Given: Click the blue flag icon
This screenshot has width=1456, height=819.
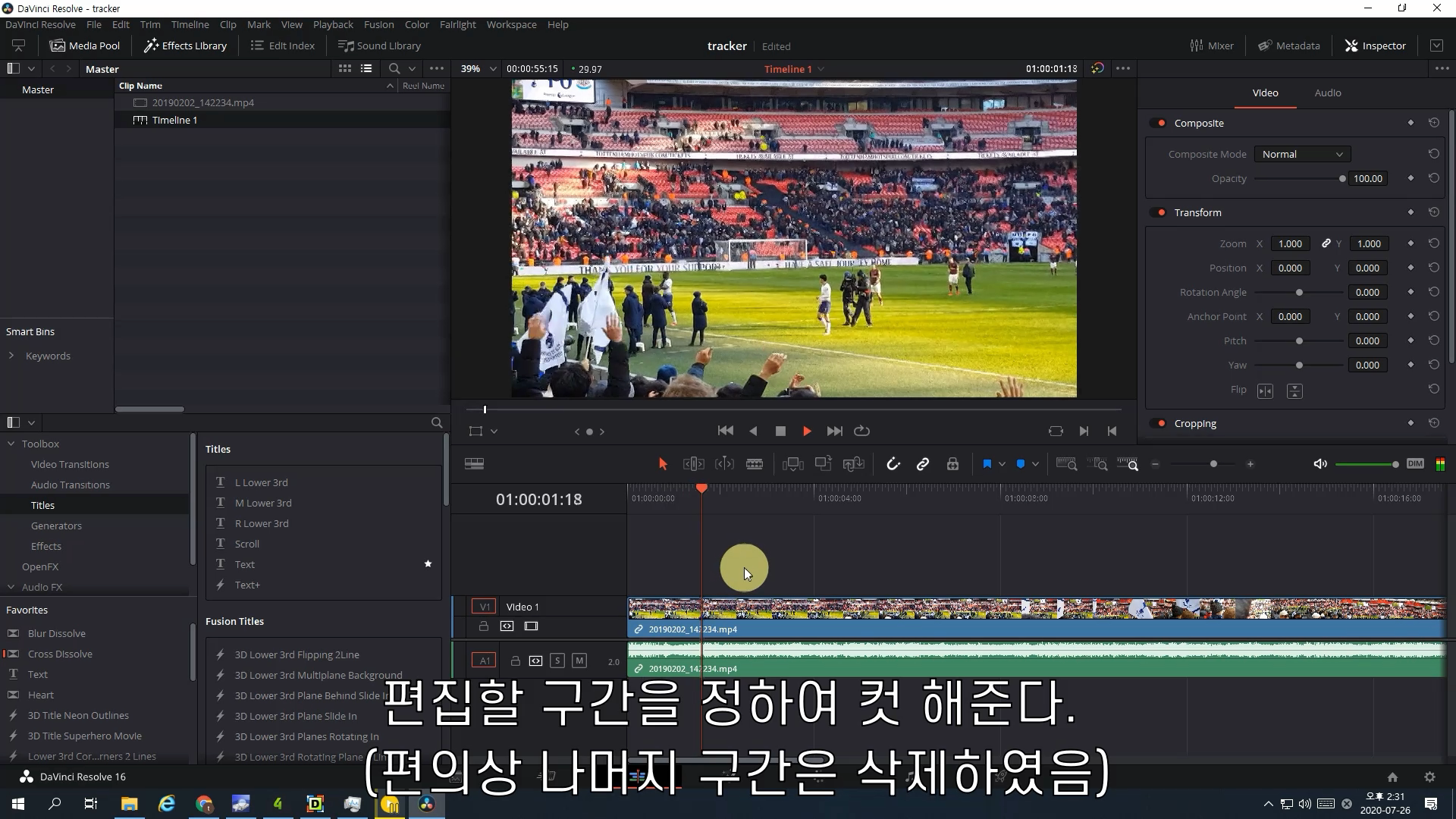Looking at the screenshot, I should click(987, 464).
